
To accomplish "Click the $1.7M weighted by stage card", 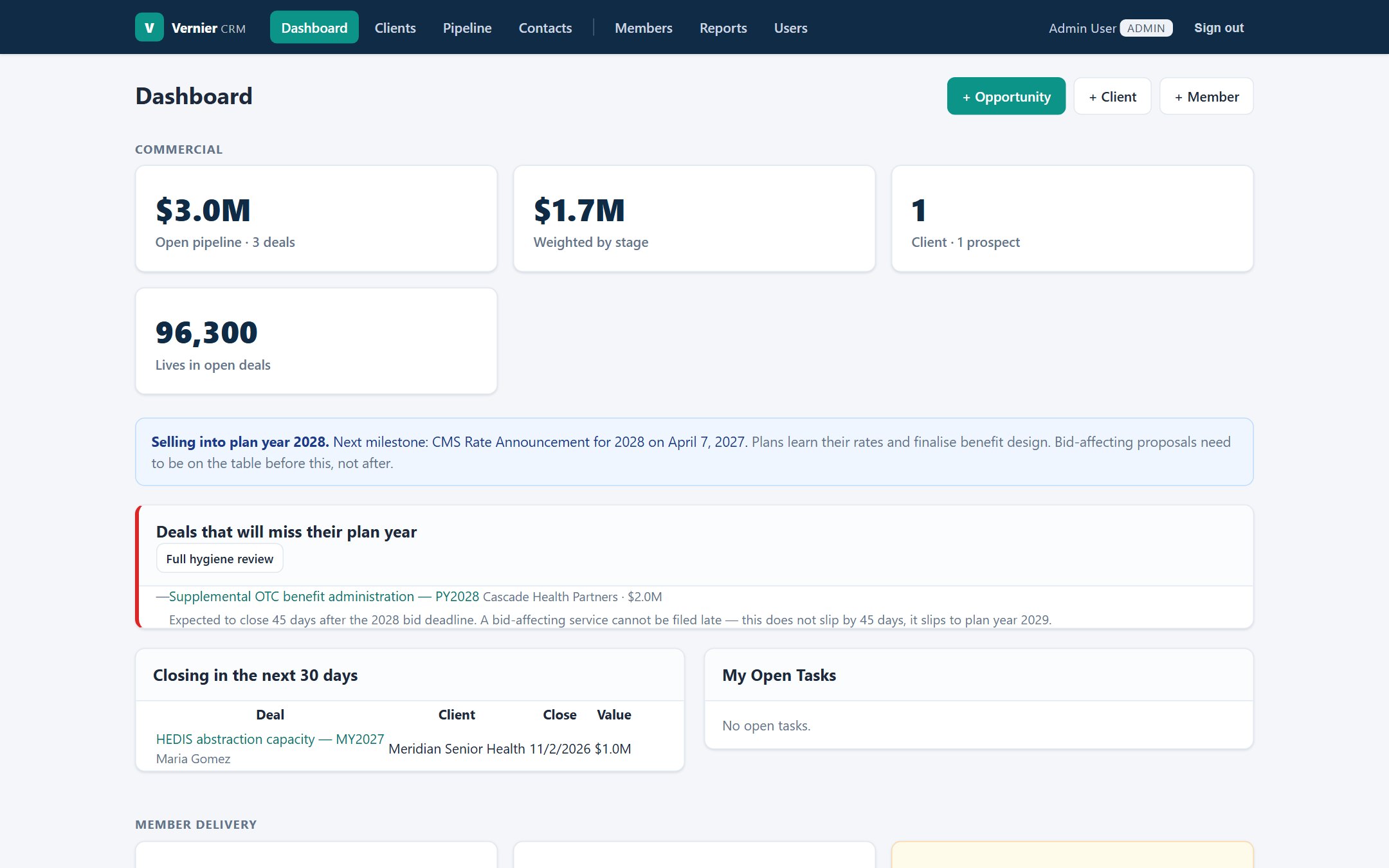I will [x=694, y=219].
